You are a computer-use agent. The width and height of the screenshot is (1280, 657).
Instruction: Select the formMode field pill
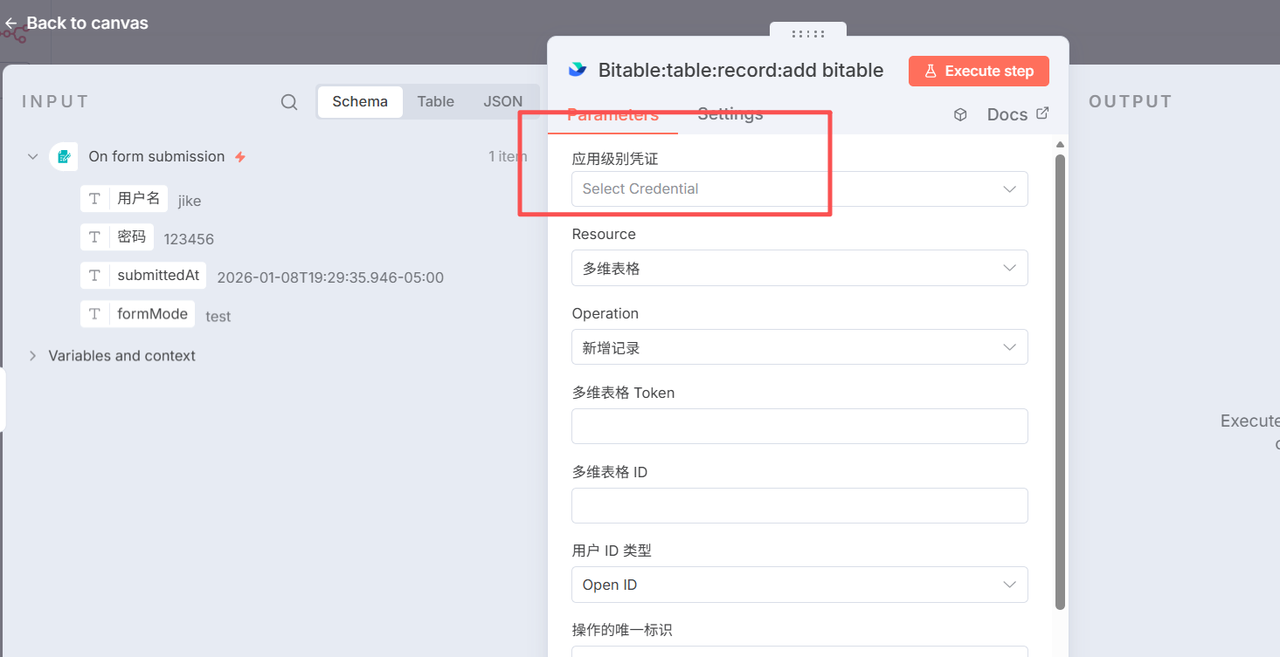click(137, 314)
